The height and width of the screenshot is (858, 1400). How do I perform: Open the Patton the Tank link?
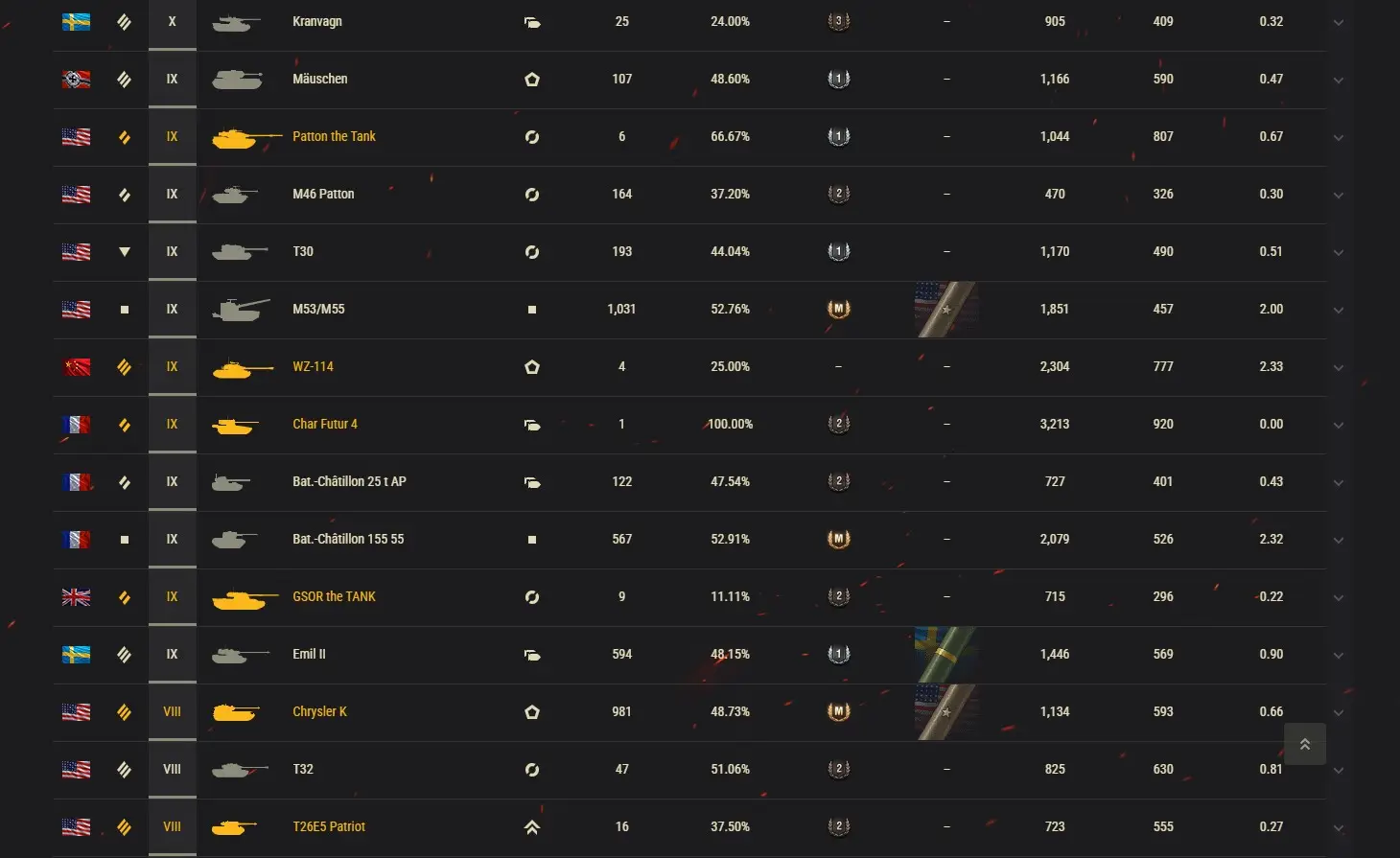pyautogui.click(x=334, y=136)
